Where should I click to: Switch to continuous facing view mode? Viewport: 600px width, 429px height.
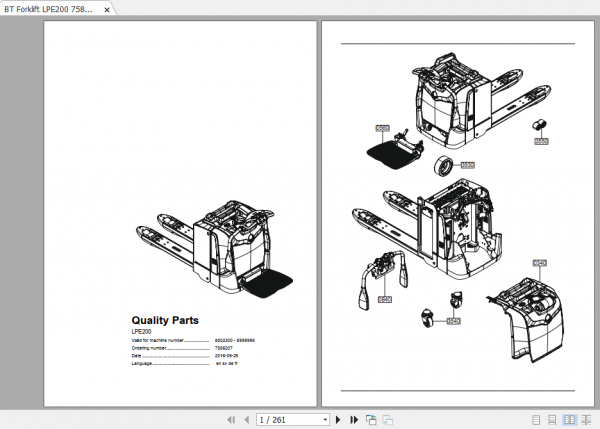(x=586, y=420)
